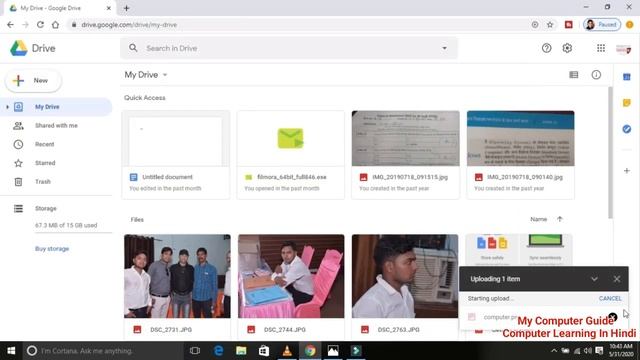Click the search magnifier icon
This screenshot has height=360, width=640.
pos(133,48)
